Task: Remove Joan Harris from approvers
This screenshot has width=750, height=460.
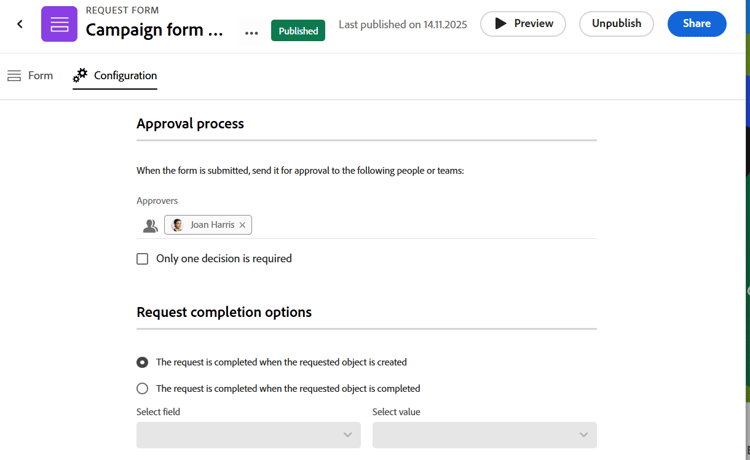Action: 242,225
